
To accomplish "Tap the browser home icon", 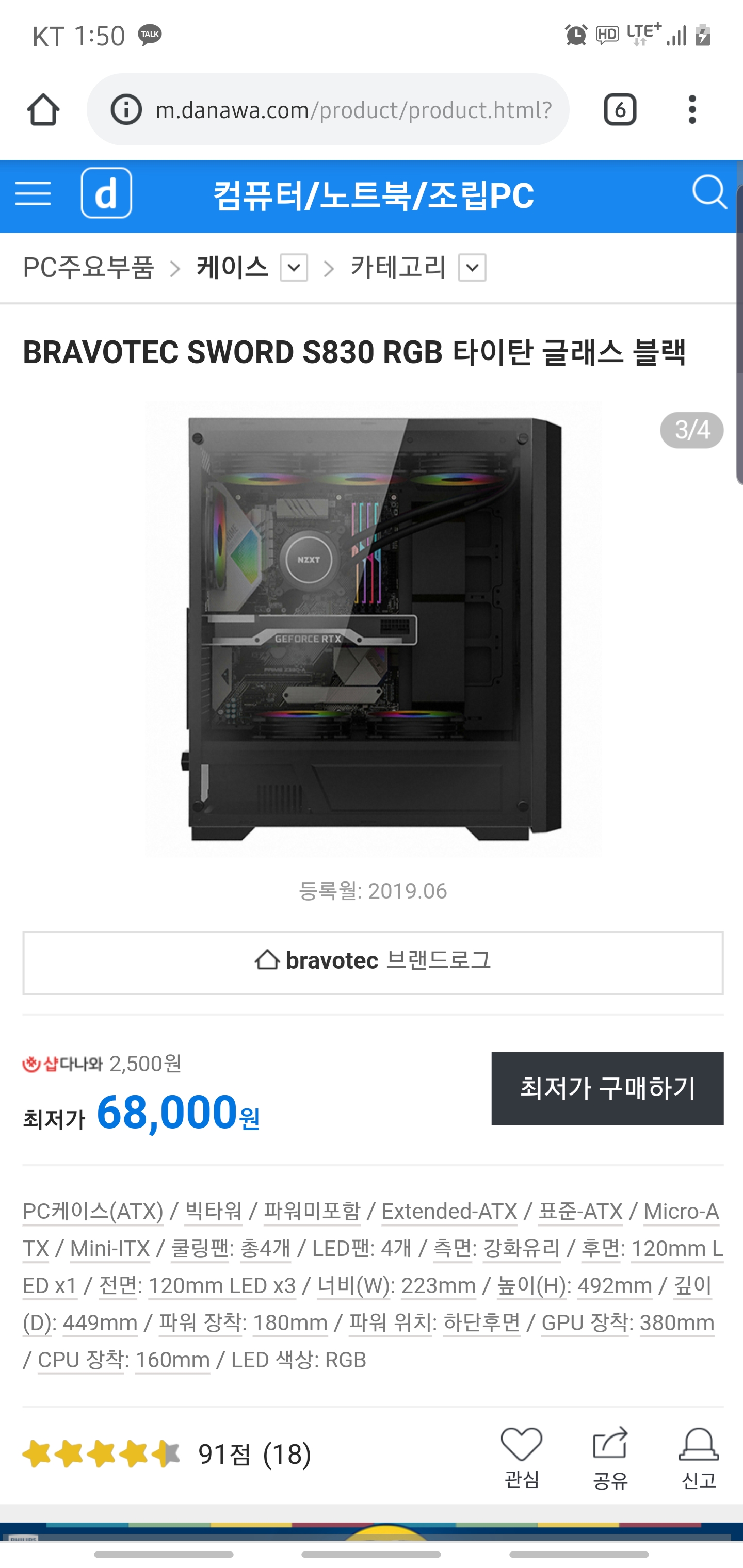I will 43,109.
